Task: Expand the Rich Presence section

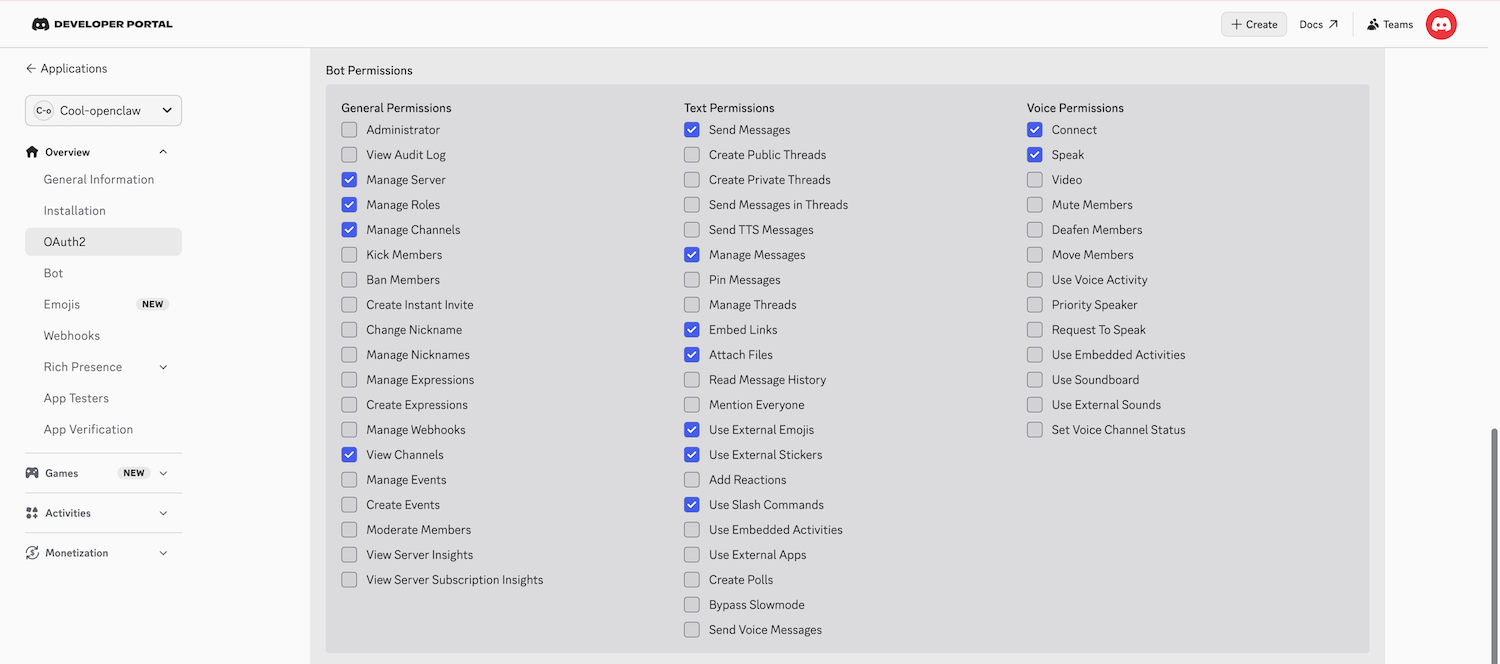Action: pyautogui.click(x=163, y=366)
